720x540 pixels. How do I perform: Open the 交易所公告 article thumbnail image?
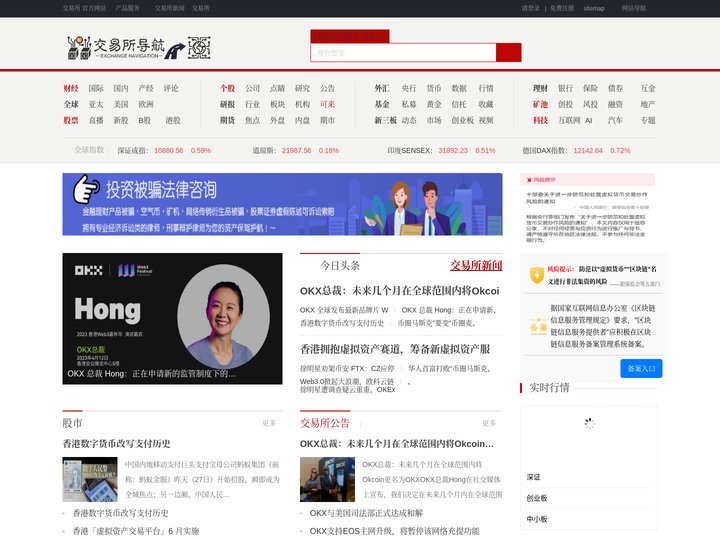327,479
